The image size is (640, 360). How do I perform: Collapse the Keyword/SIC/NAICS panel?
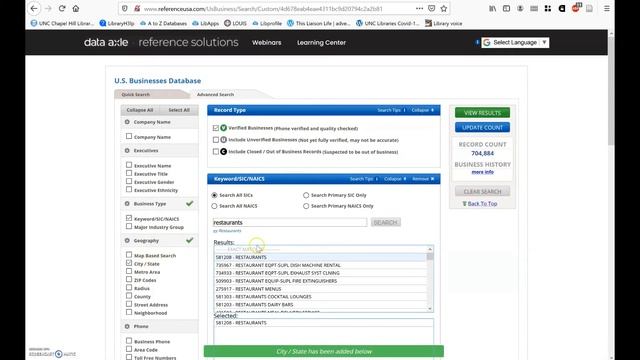tap(395, 179)
